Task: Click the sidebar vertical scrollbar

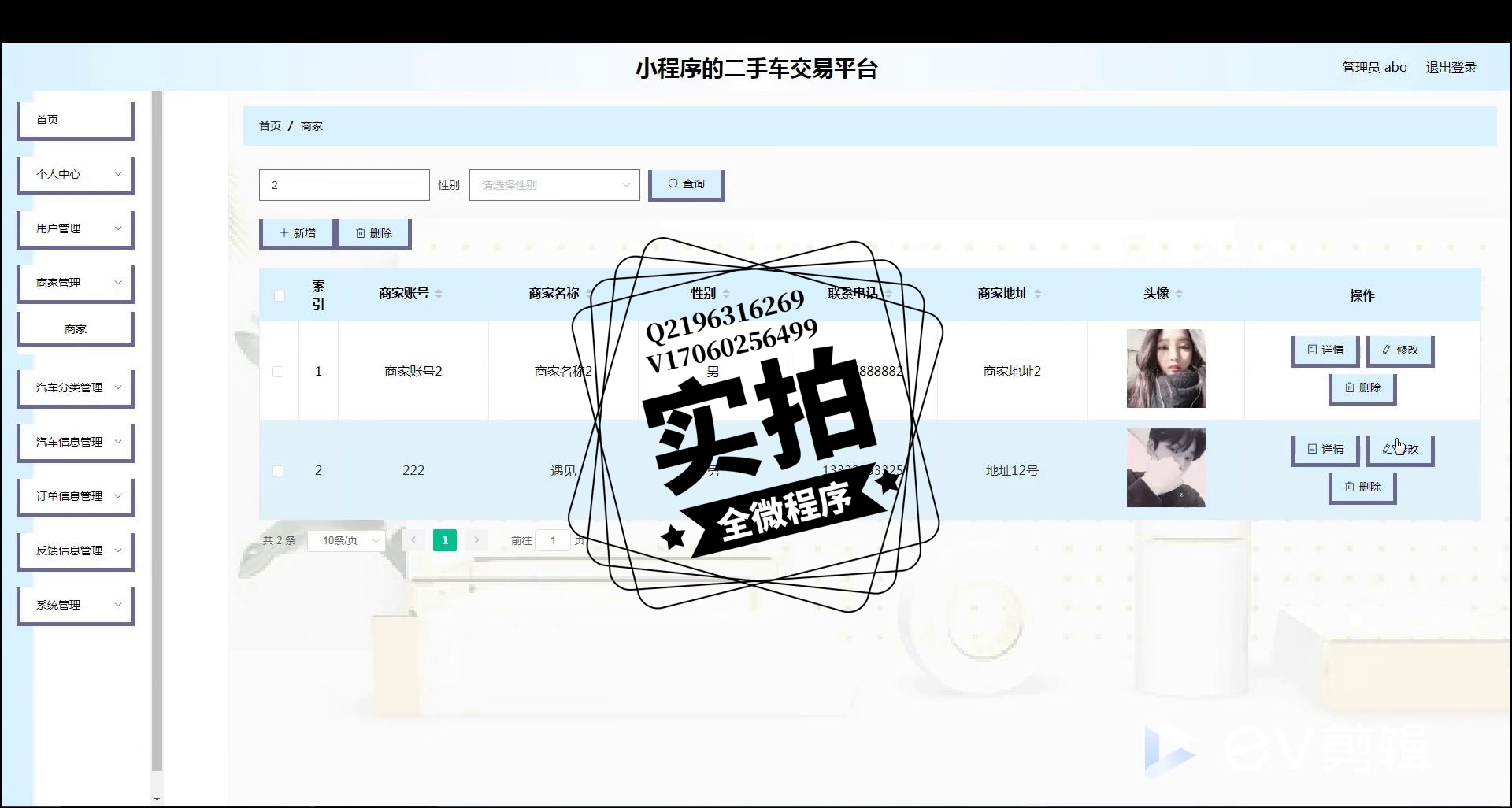Action: click(x=157, y=431)
